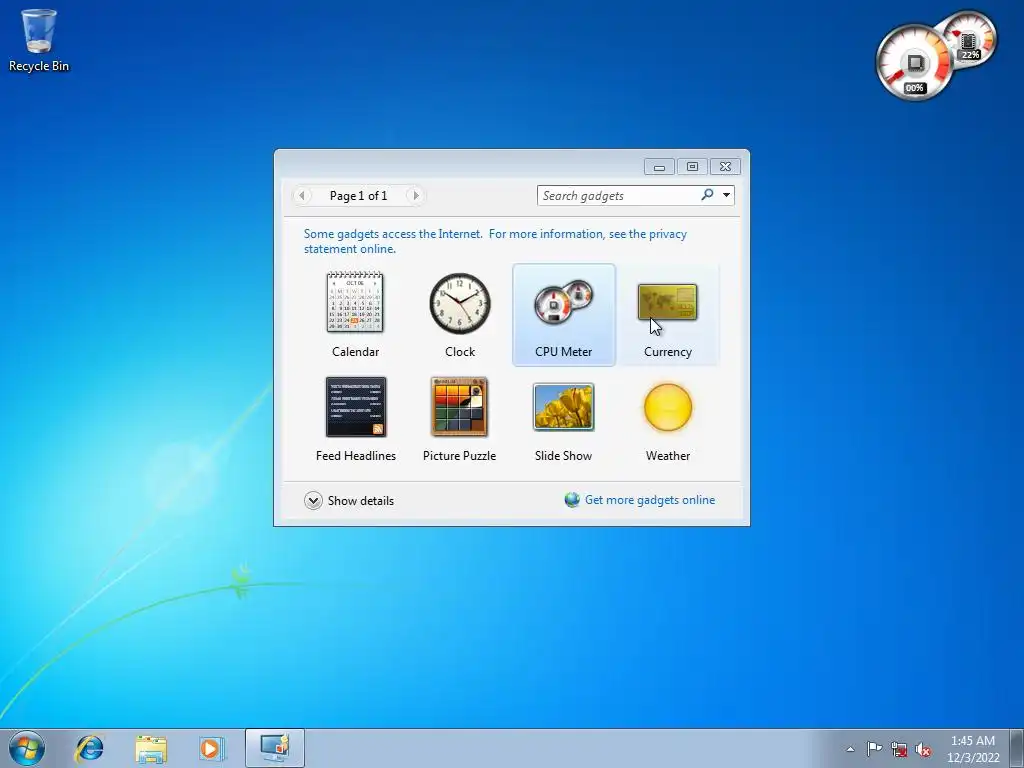The image size is (1024, 768).
Task: Open Action Center flag icon
Action: tap(874, 748)
